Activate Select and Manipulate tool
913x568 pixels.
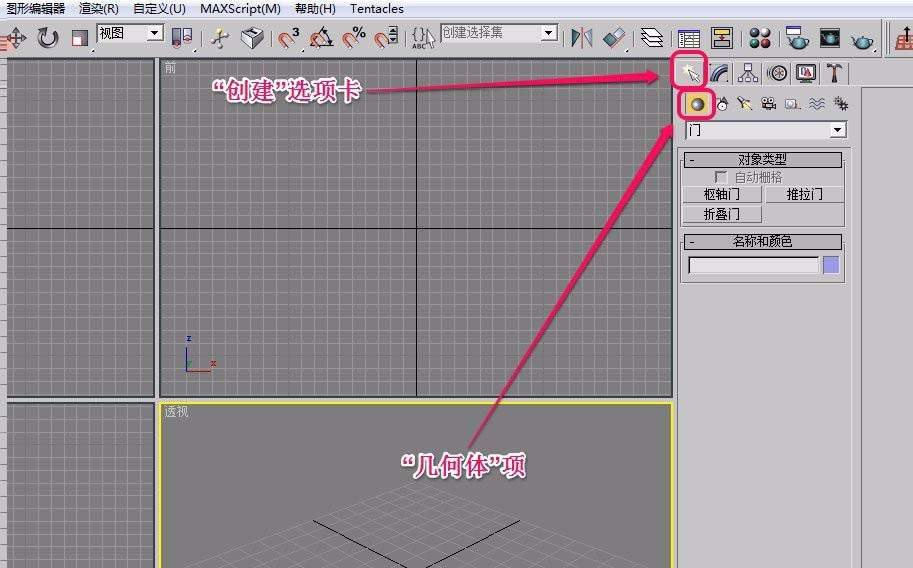[x=220, y=38]
